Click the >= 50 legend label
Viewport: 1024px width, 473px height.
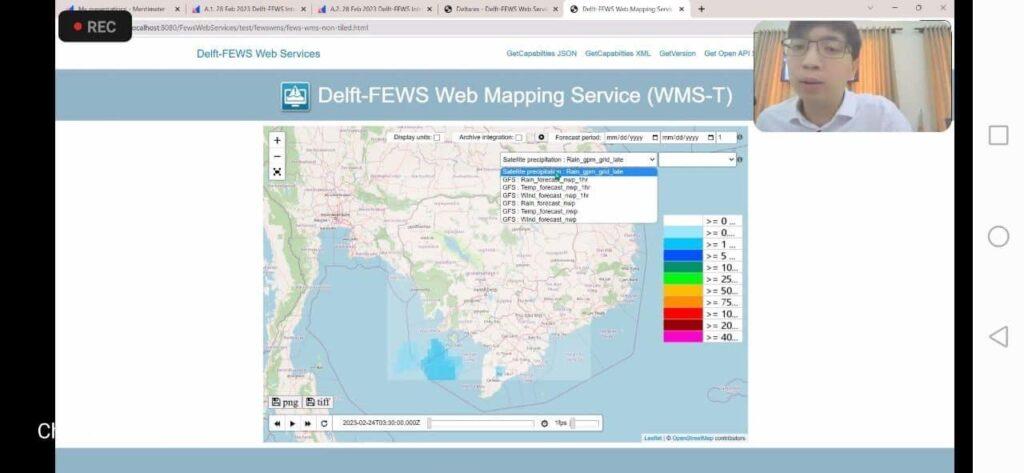click(722, 291)
